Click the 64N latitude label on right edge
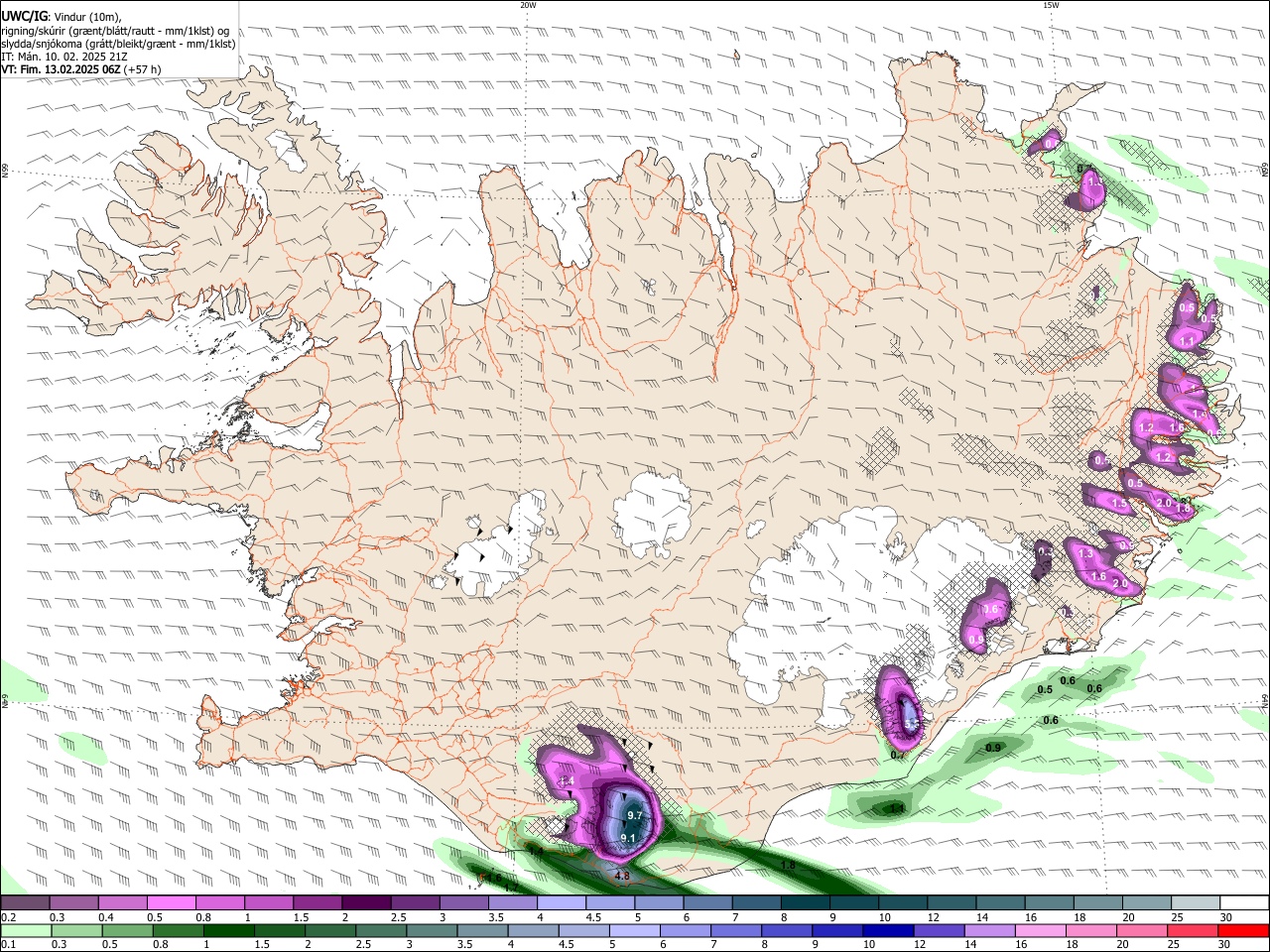The image size is (1270, 952). pos(1265,701)
